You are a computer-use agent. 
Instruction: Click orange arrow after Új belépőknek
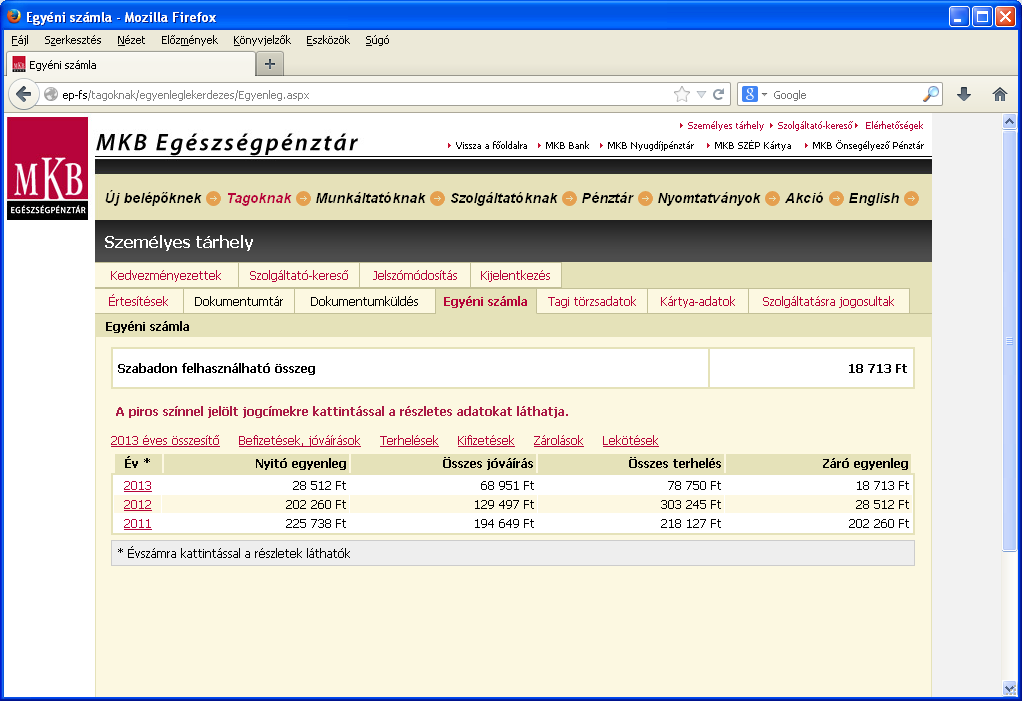point(213,198)
